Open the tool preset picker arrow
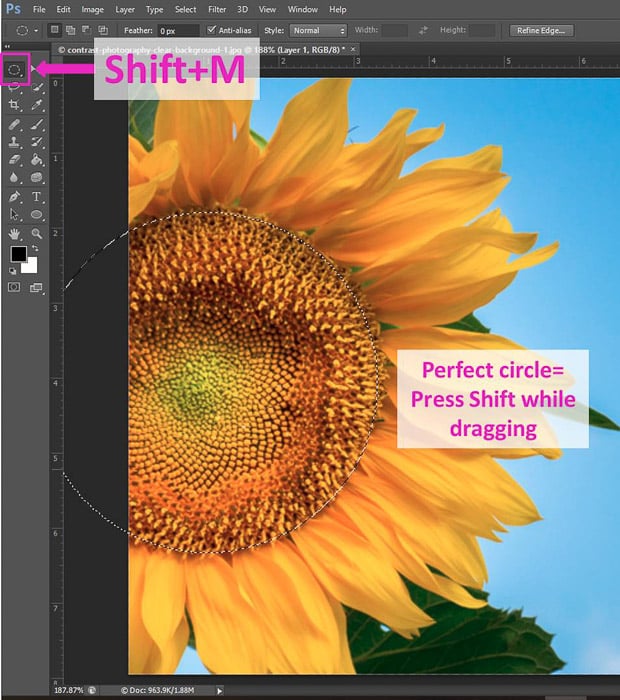Image resolution: width=620 pixels, height=700 pixels. [x=36, y=31]
